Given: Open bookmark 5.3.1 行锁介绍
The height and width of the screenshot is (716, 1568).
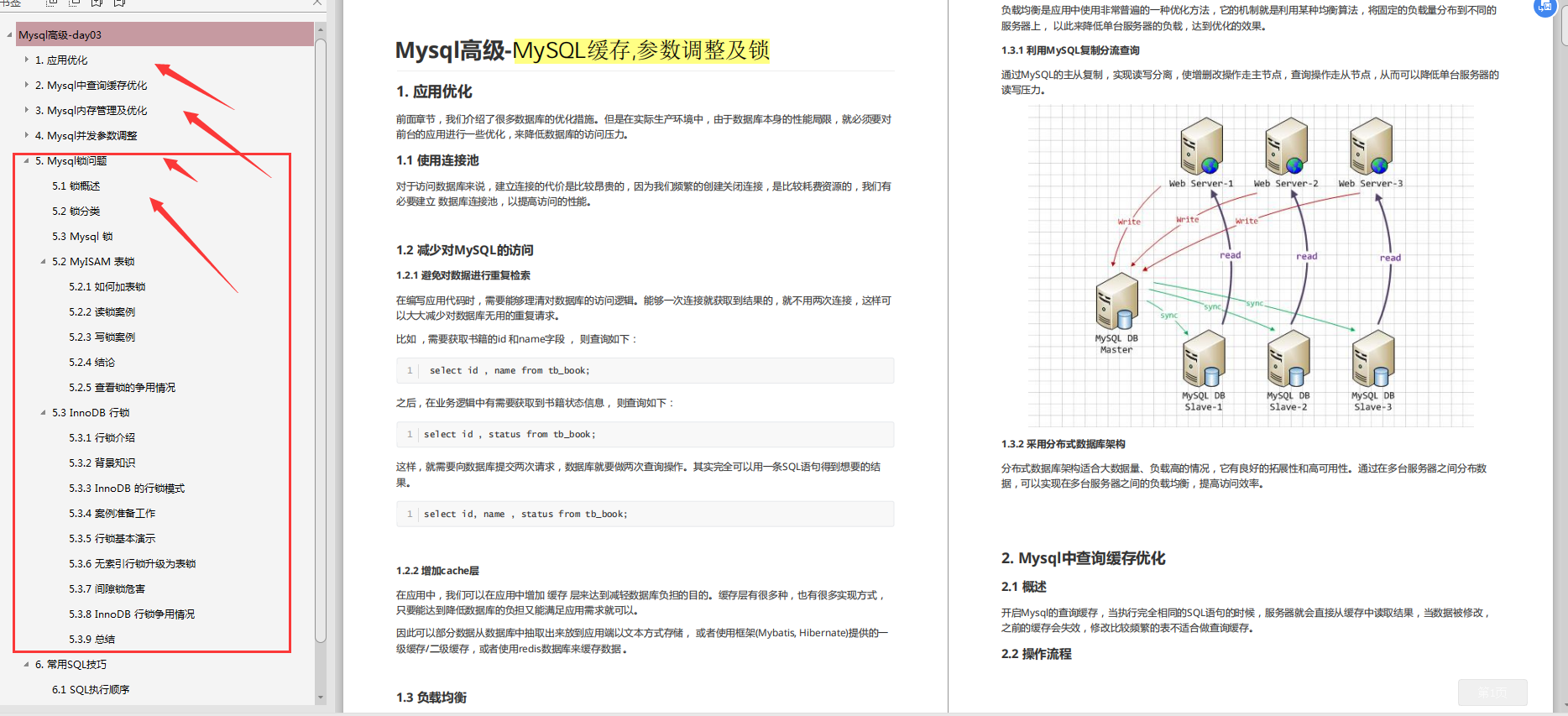Looking at the screenshot, I should 102,437.
